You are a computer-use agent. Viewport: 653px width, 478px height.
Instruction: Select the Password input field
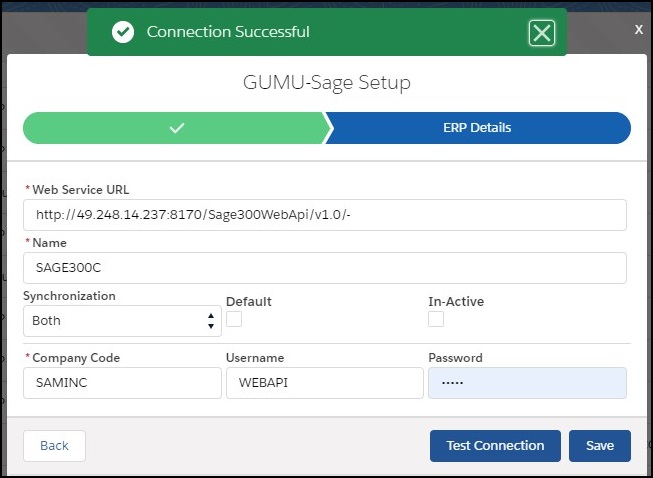click(527, 383)
